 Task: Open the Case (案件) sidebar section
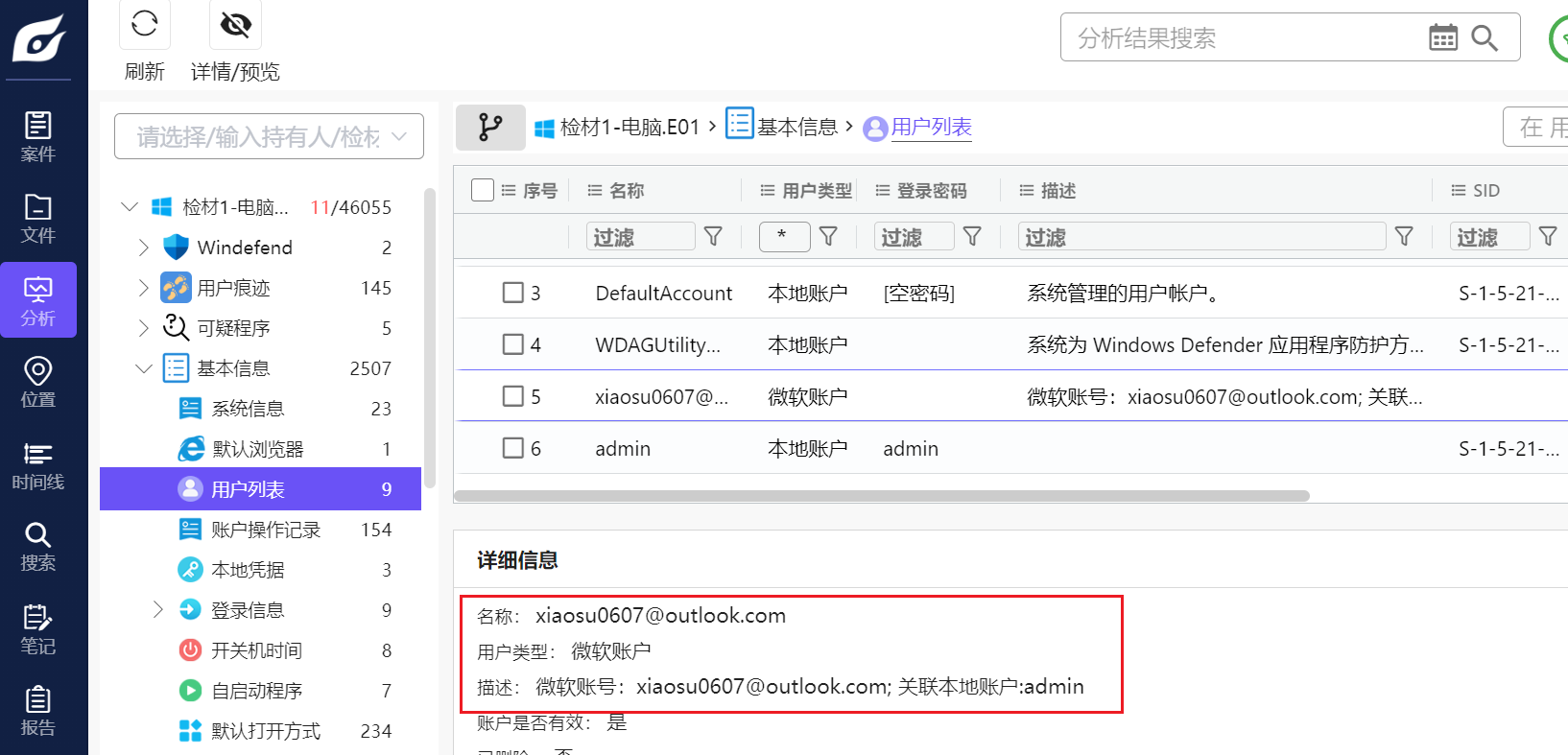[x=38, y=136]
